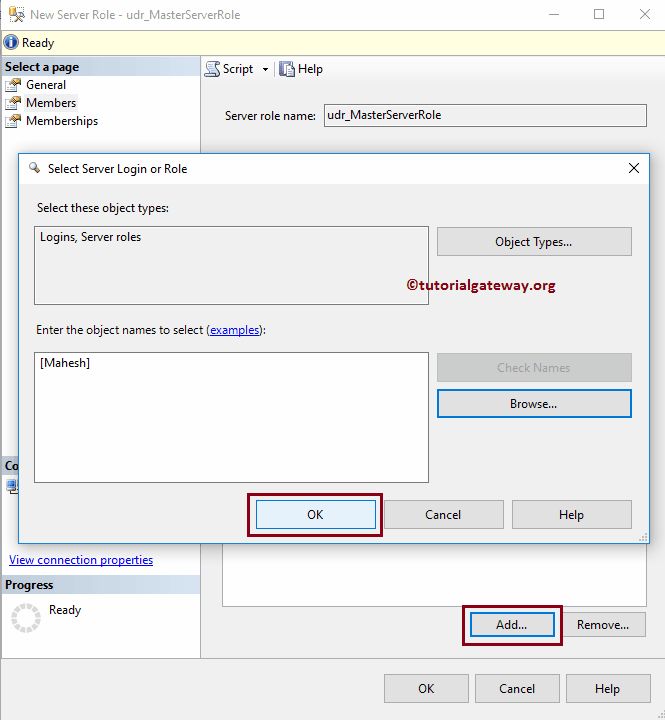
Task: Click the Members page icon
Action: [13, 103]
